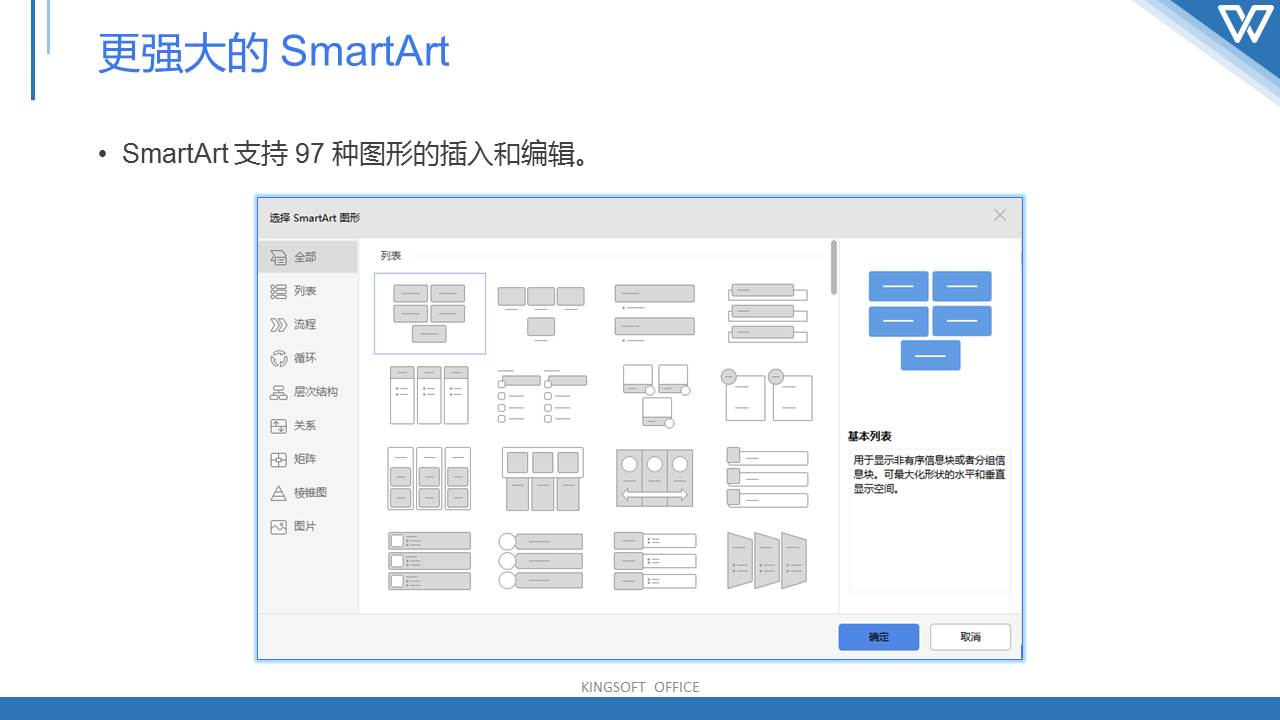Select the 矩阵 category
Screen dimensions: 1280x720
(308, 459)
